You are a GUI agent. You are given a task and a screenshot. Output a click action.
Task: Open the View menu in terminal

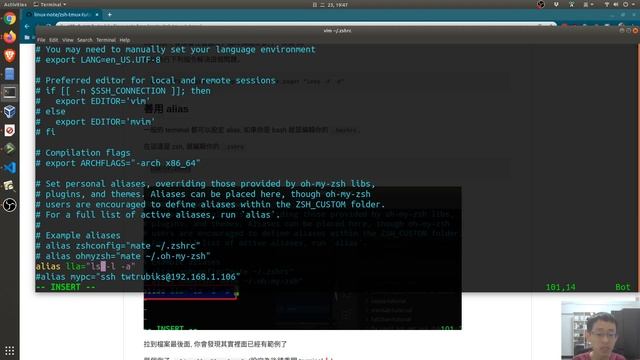(x=68, y=40)
